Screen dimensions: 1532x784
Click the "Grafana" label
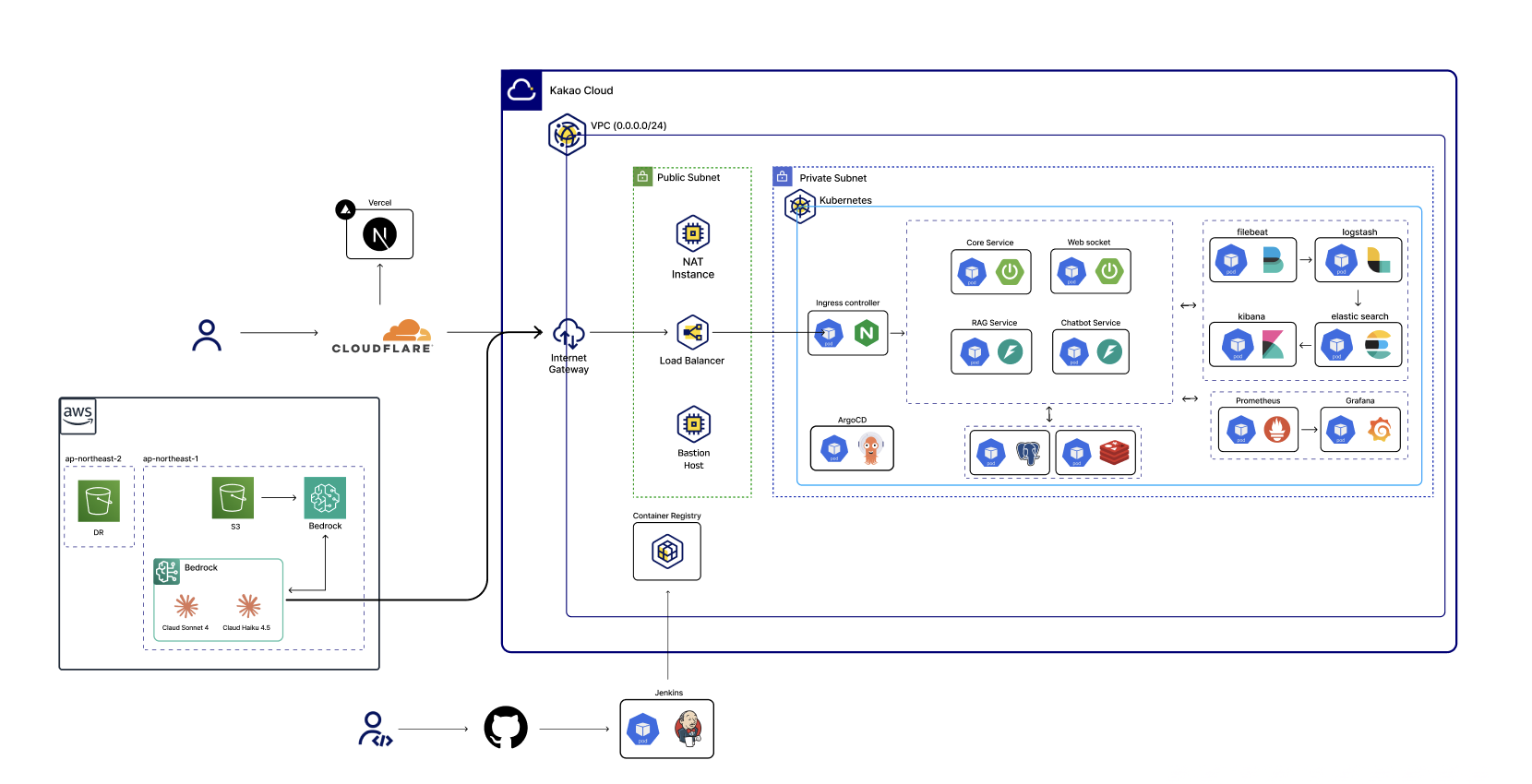[1360, 401]
